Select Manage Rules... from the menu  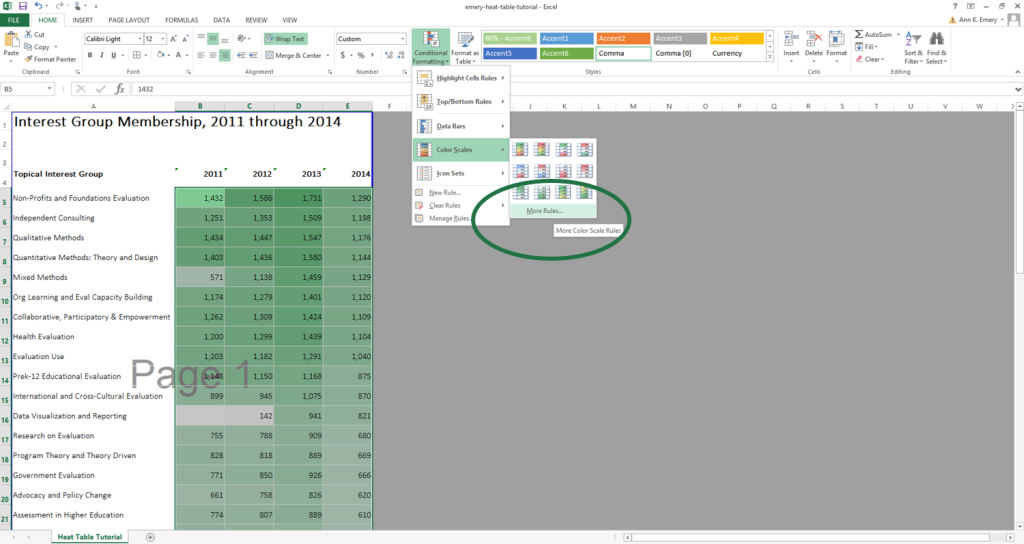coord(449,218)
